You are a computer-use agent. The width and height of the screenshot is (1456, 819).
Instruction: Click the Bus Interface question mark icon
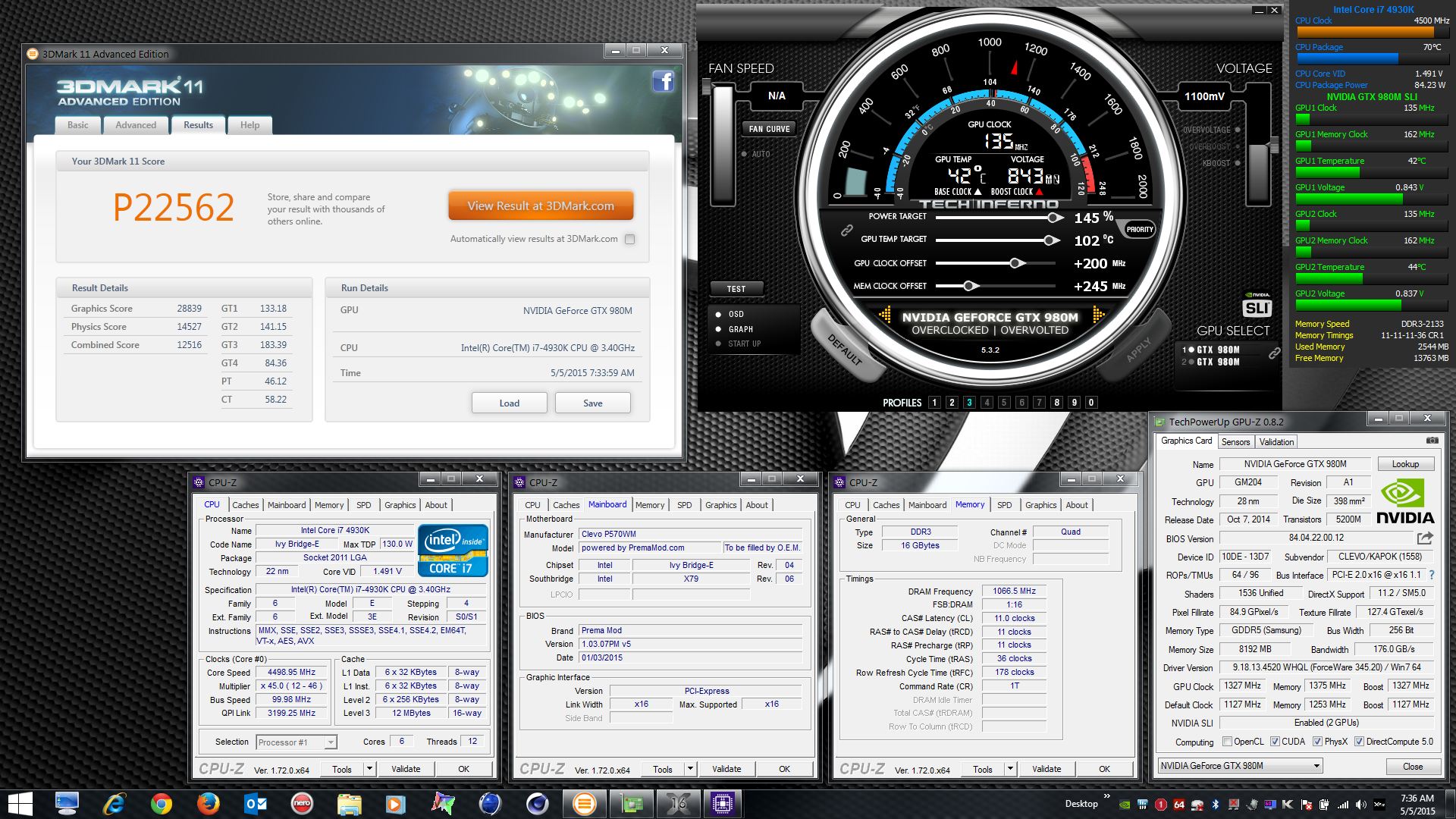point(1432,575)
